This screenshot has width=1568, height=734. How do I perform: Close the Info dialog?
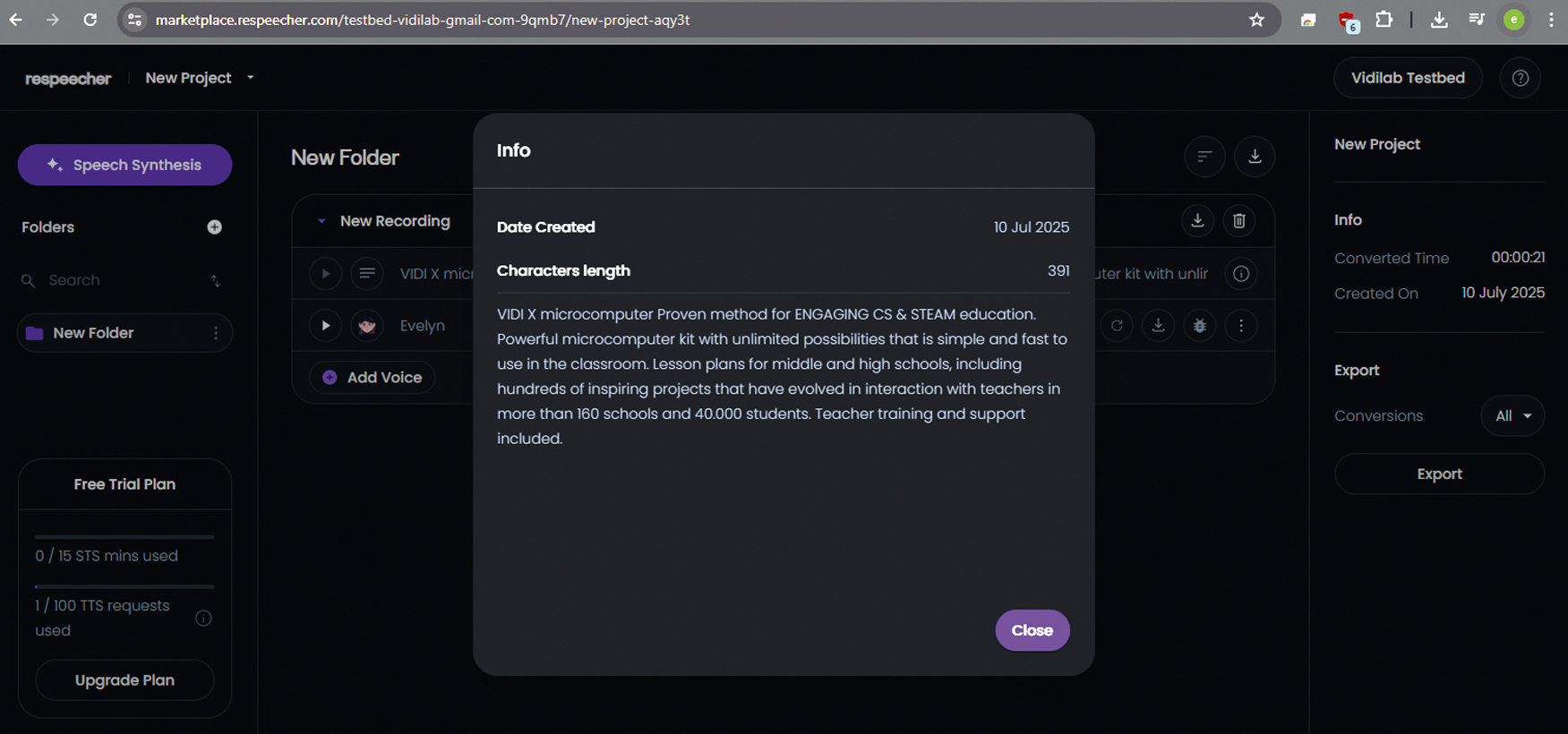pyautogui.click(x=1032, y=630)
